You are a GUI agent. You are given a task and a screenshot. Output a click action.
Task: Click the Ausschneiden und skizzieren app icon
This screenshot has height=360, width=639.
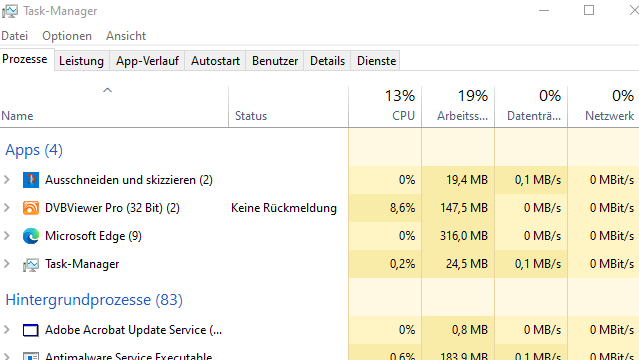(x=31, y=180)
